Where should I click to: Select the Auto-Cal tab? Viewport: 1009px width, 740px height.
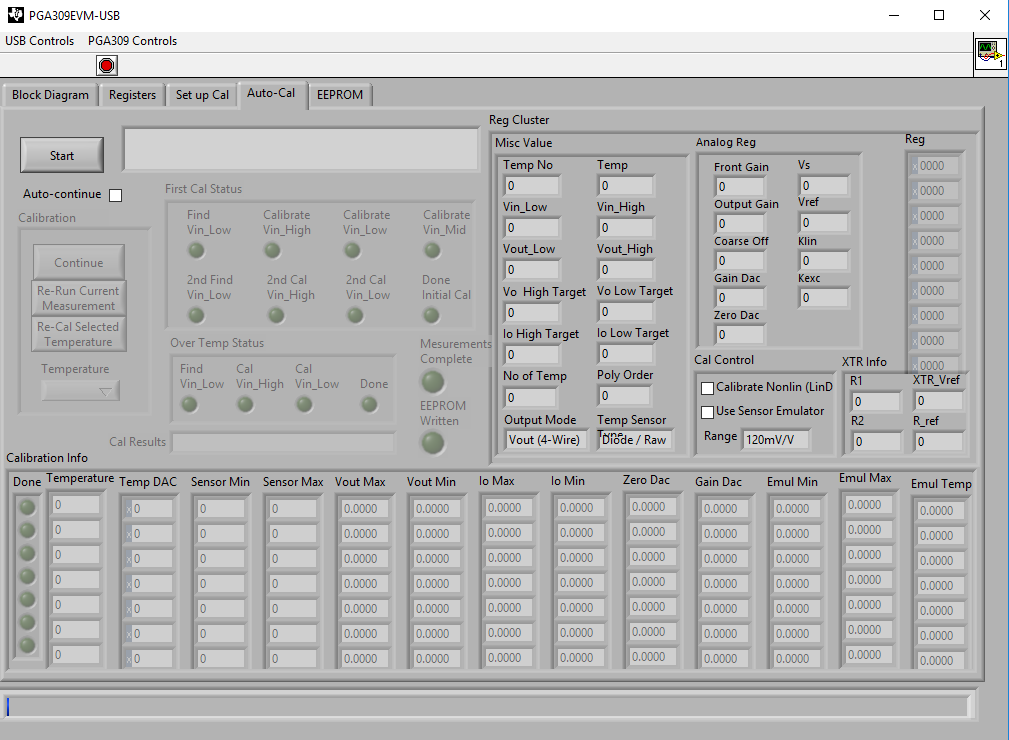(271, 93)
